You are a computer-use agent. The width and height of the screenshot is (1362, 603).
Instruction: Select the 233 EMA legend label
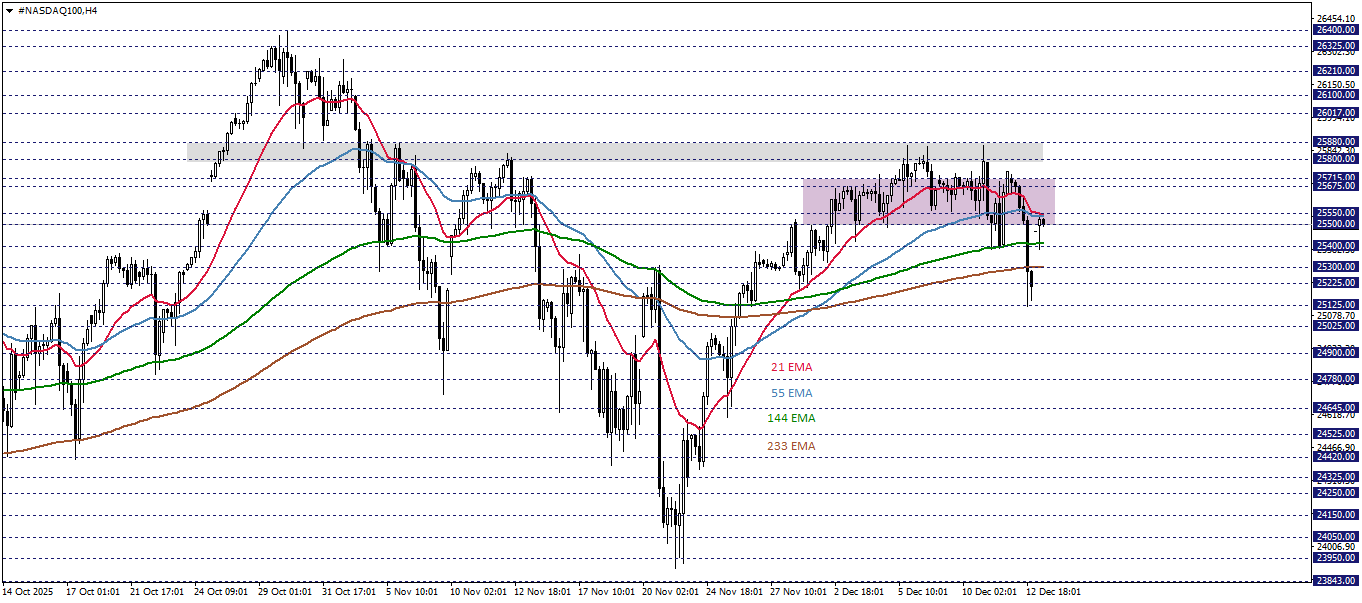click(x=792, y=447)
